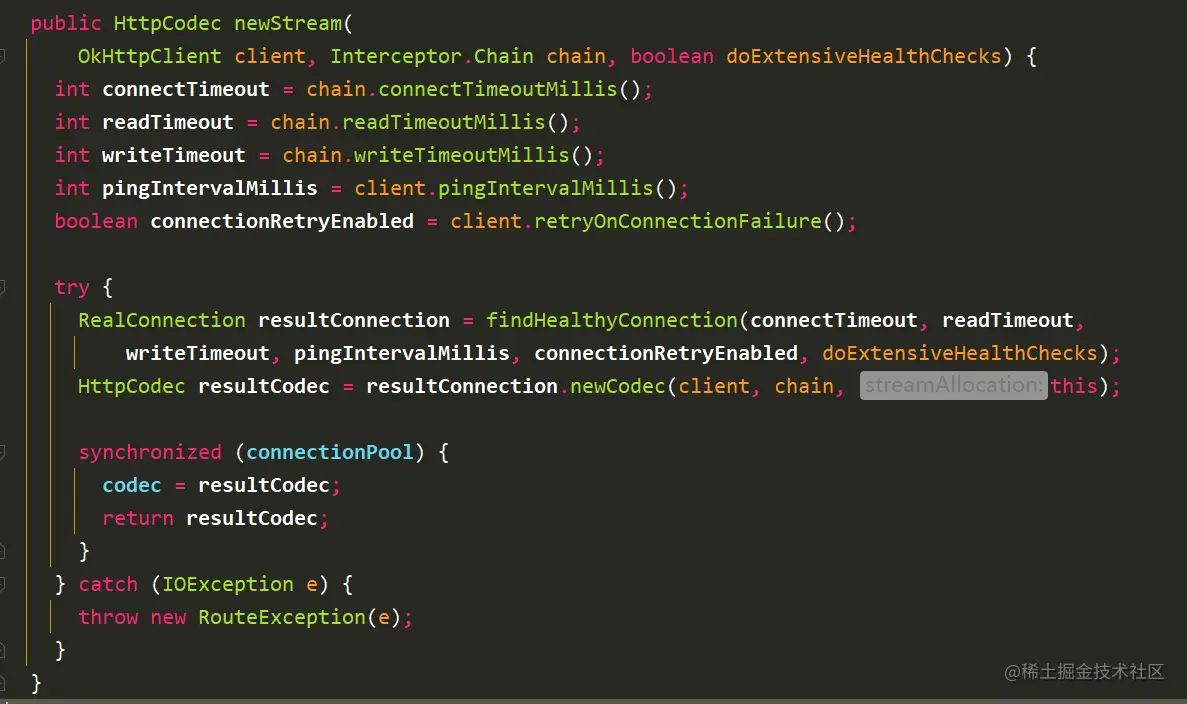Click the new keyword before RouteException
The image size is (1187, 704).
168,618
